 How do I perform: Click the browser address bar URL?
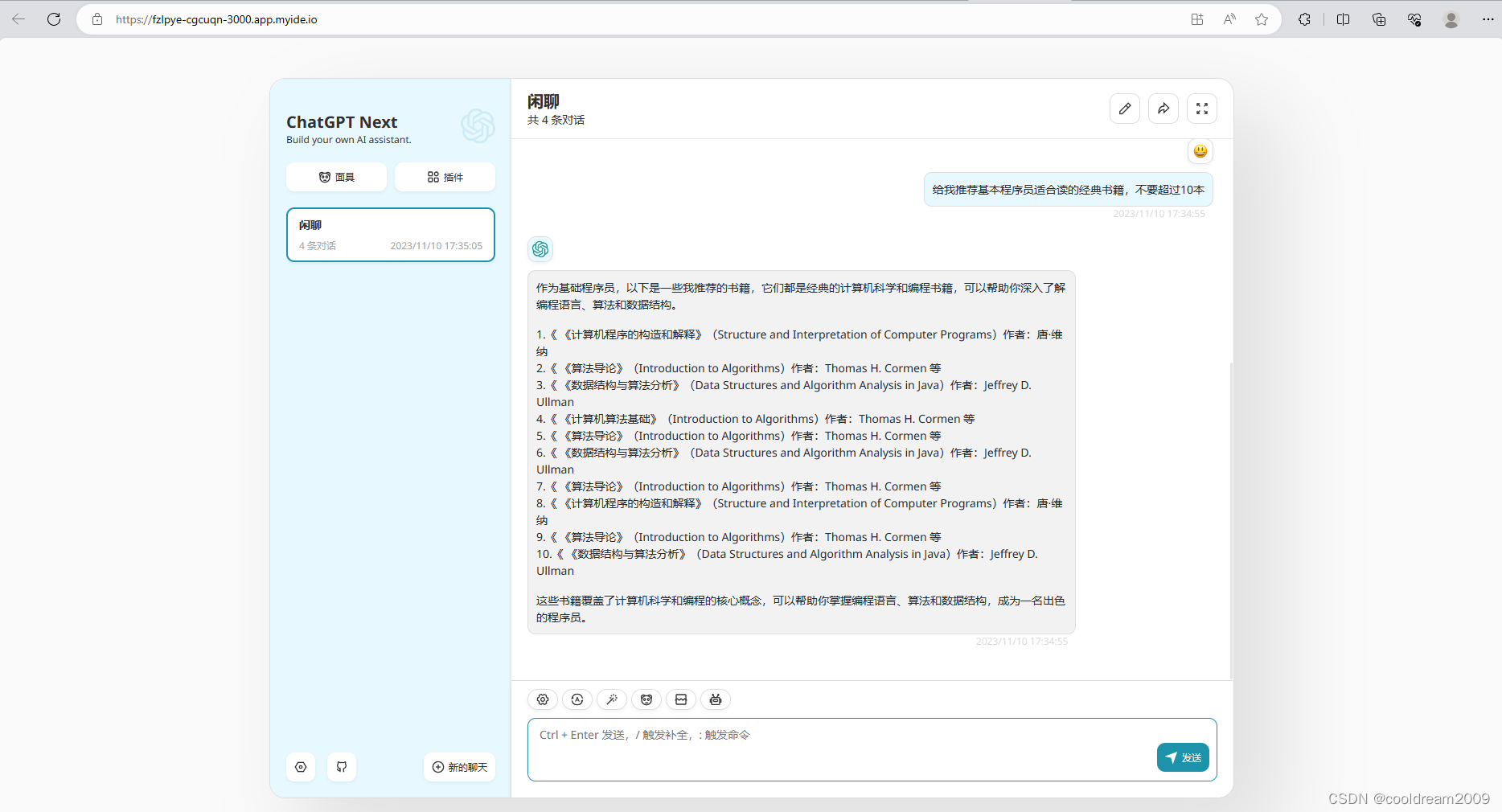tap(216, 19)
